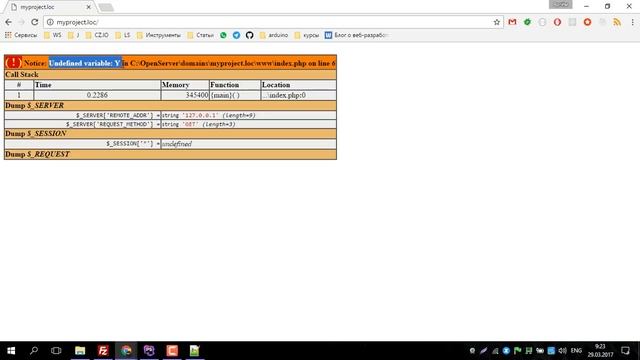Switch to the myproject.loc tab
The image size is (640, 360).
pyautogui.click(x=49, y=7)
